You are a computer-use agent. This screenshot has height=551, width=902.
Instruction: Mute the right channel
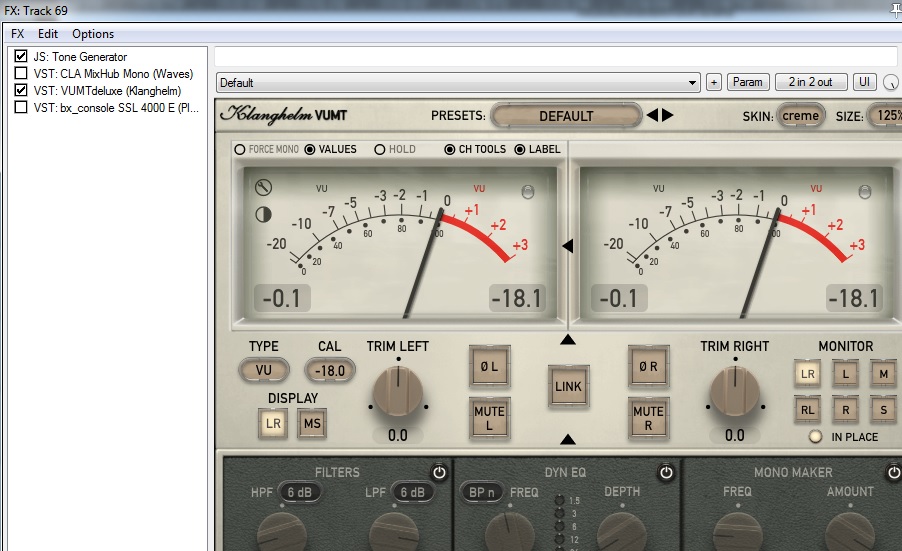click(648, 418)
